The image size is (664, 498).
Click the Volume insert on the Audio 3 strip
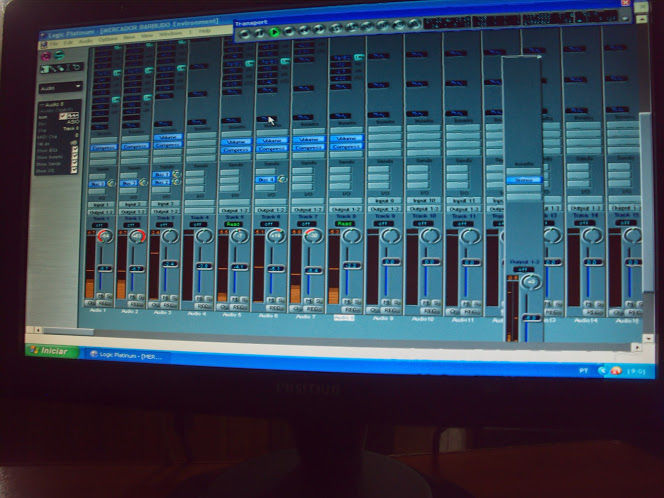point(168,138)
